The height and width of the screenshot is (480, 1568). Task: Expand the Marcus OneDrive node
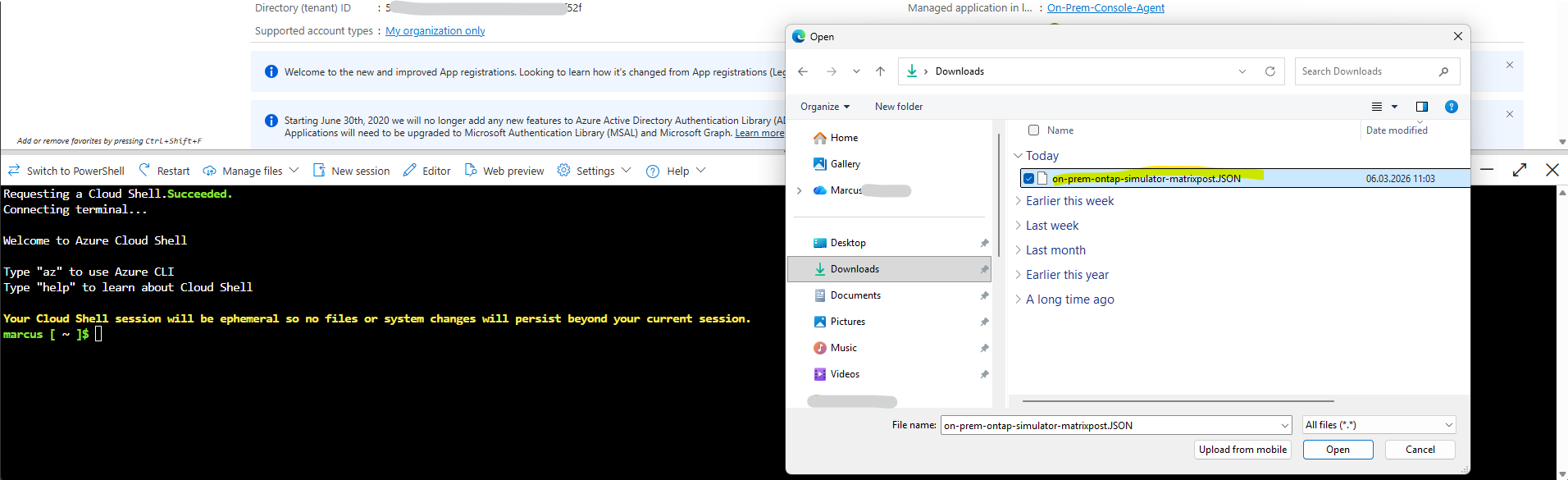[800, 190]
